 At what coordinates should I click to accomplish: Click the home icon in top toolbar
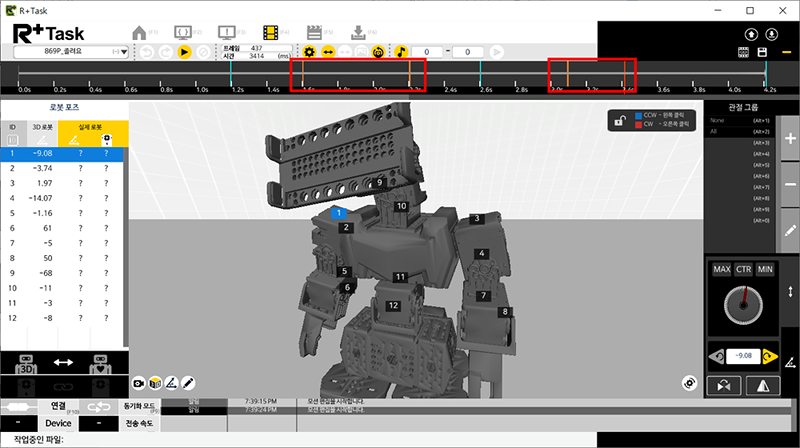pos(140,31)
